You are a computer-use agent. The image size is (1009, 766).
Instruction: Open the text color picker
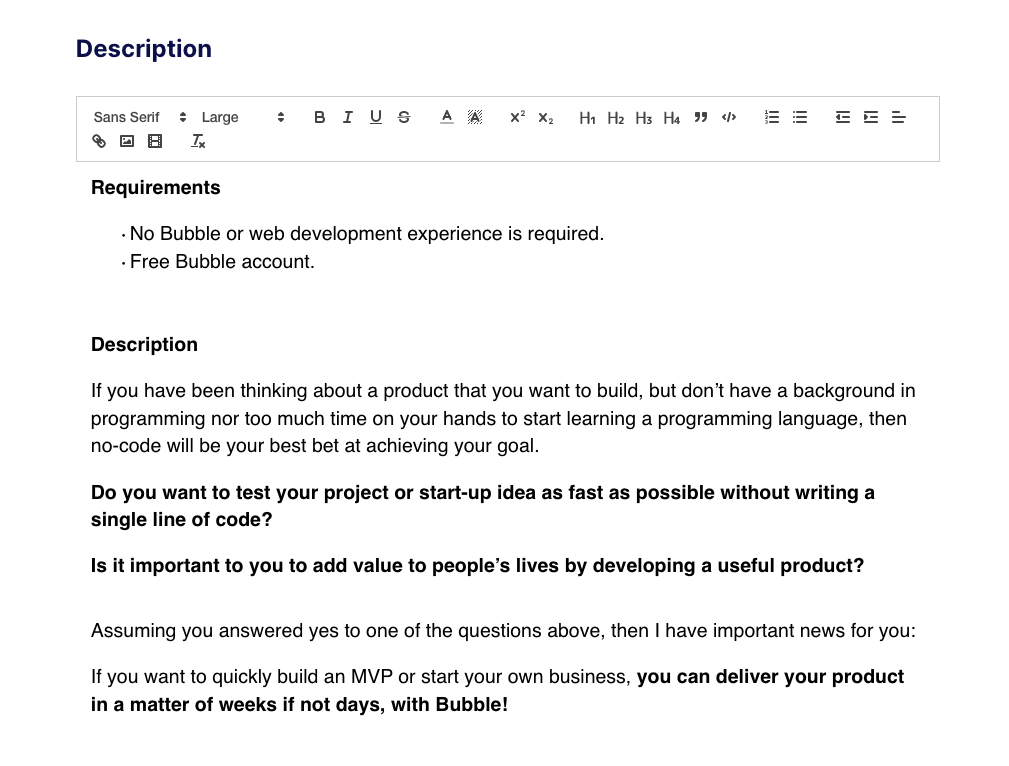(x=447, y=117)
